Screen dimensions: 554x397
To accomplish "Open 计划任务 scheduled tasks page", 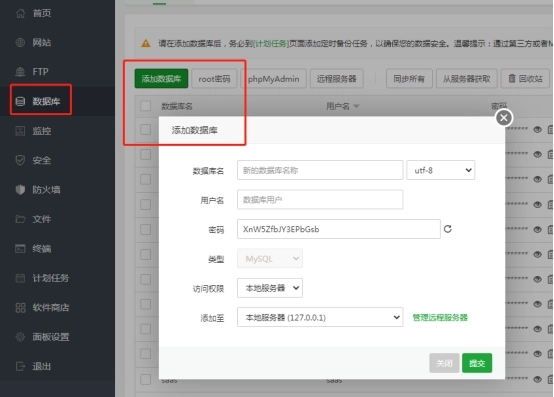I will tap(51, 278).
